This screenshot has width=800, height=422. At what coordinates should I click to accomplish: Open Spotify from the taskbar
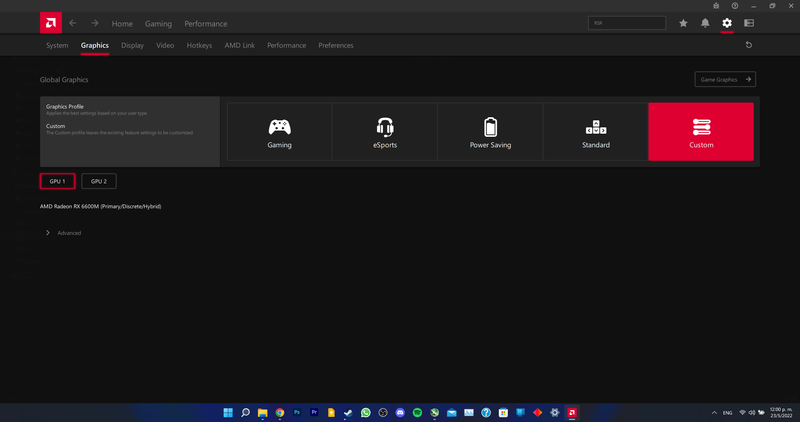tap(417, 412)
